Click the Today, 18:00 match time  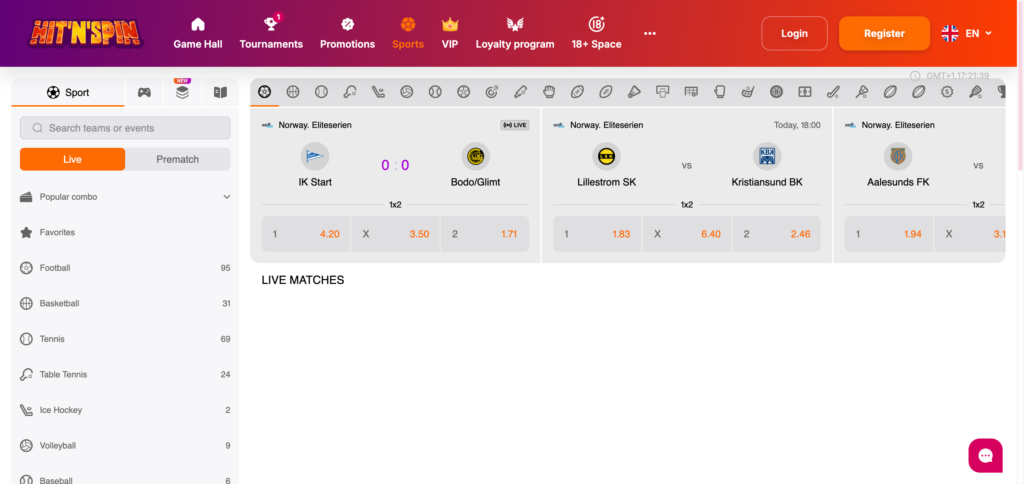tap(797, 125)
